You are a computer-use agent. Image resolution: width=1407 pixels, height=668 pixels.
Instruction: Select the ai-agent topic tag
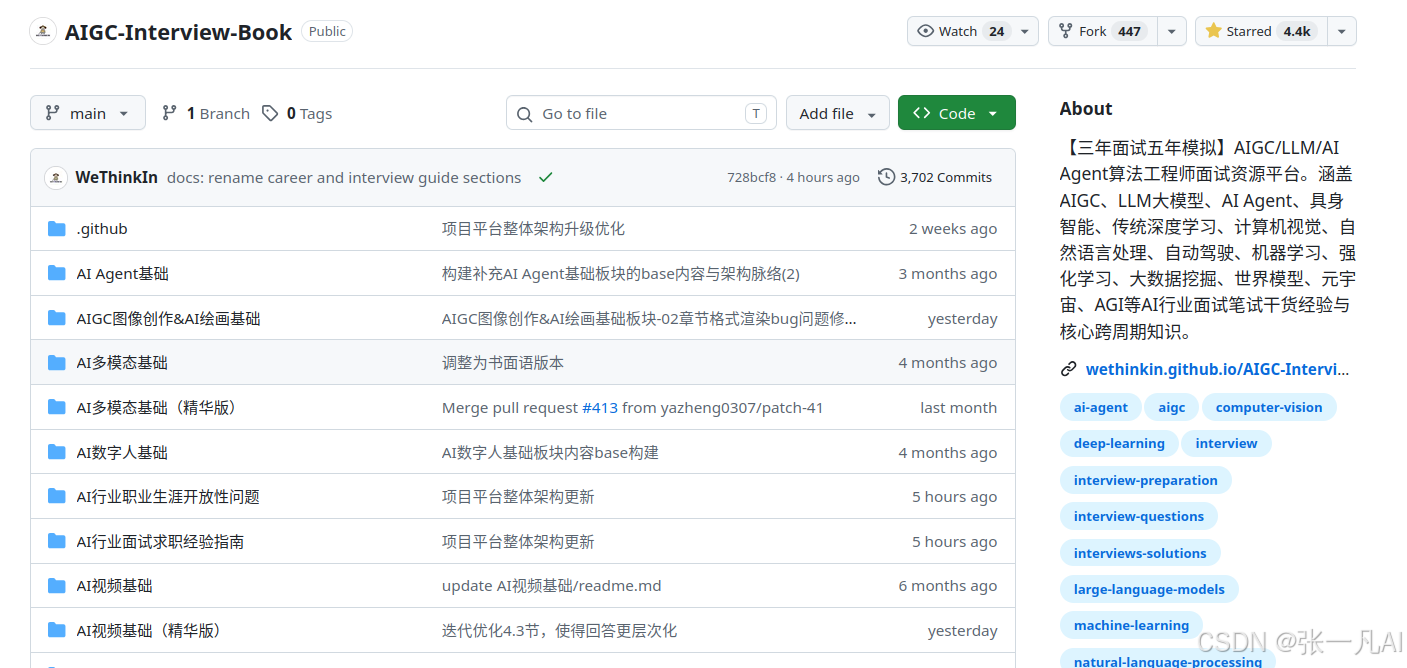click(1100, 407)
